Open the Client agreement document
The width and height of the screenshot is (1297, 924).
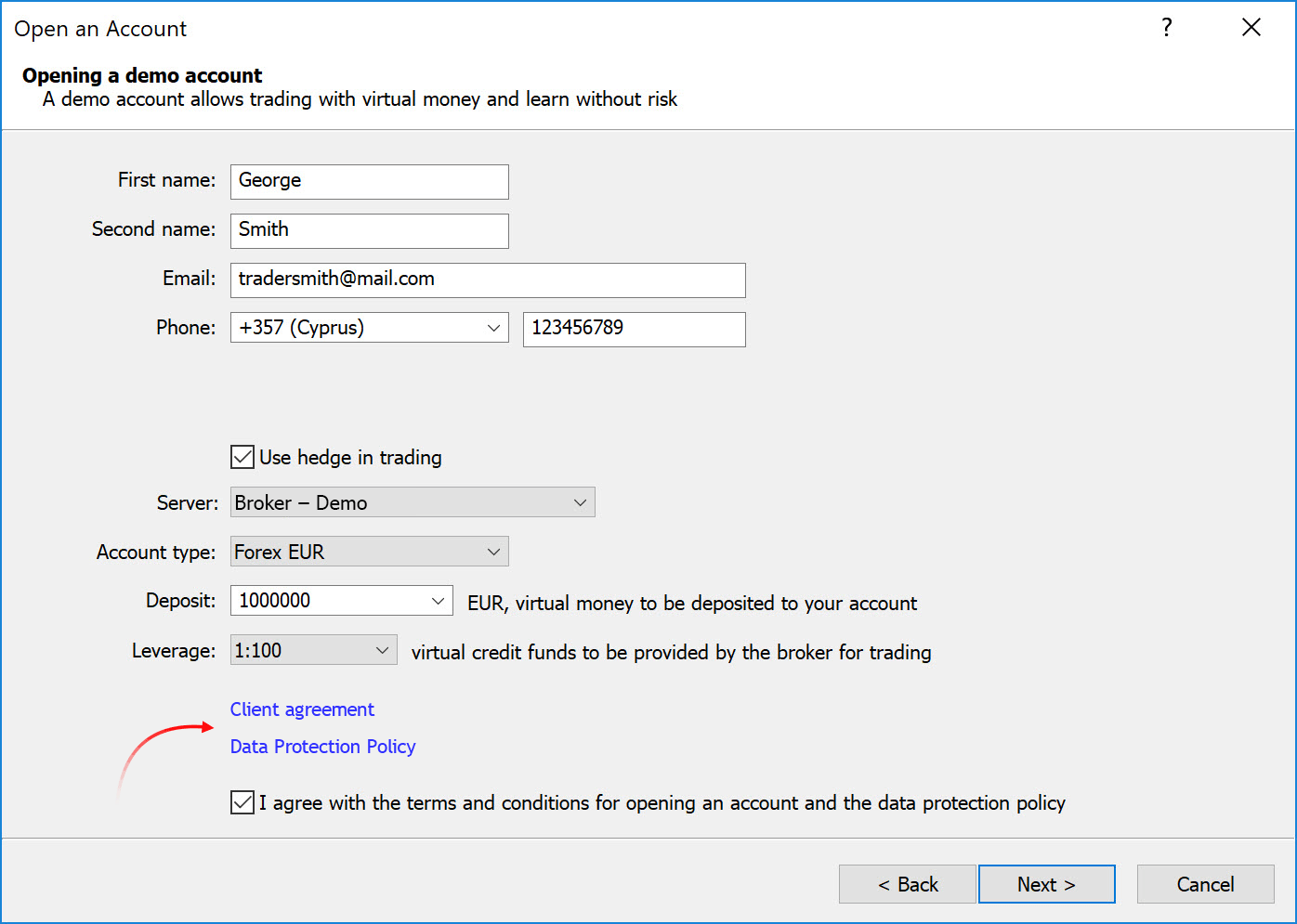[302, 709]
